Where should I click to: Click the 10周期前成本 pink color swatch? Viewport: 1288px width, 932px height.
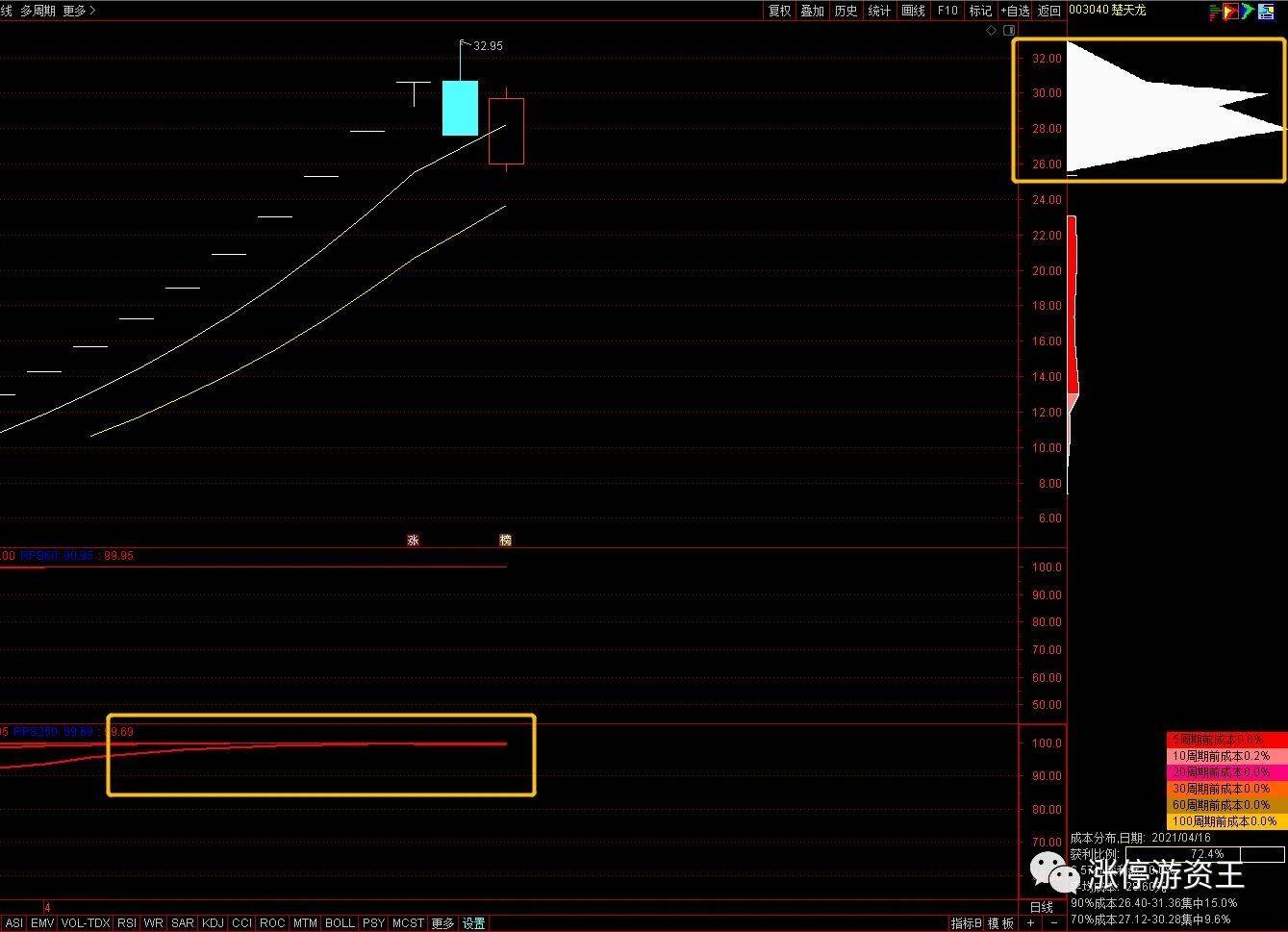pos(1226,756)
